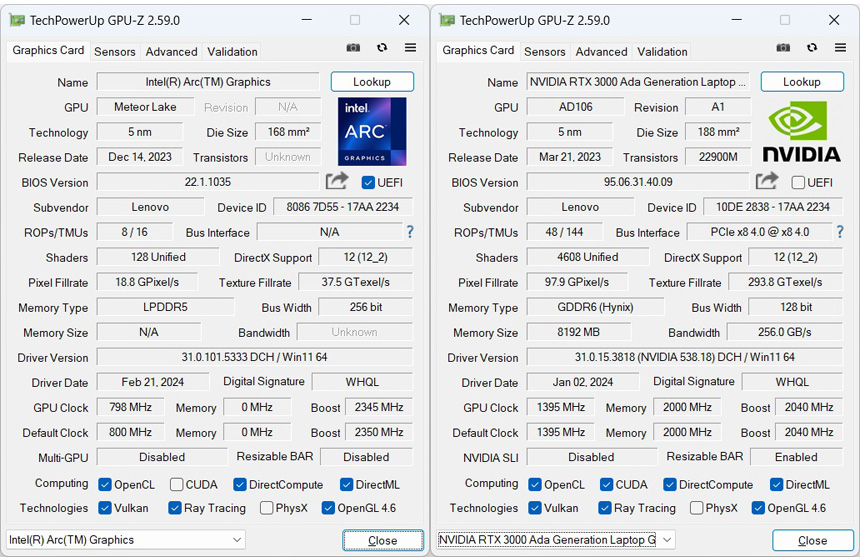Viewport: 860px width, 560px height.
Task: Switch to the Sensors tab in the Intel window
Action: (x=115, y=52)
